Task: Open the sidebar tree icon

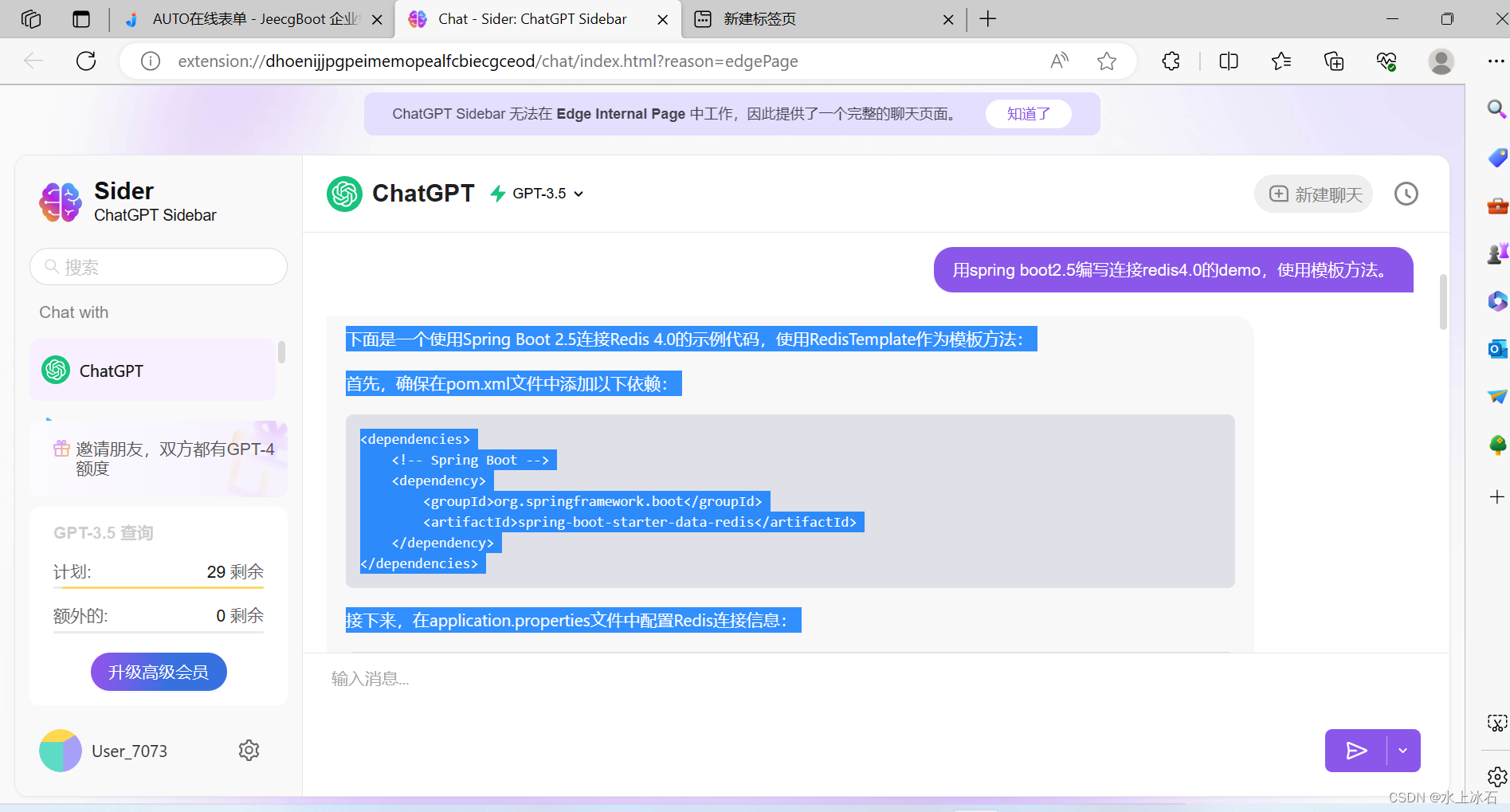Action: point(1497,445)
